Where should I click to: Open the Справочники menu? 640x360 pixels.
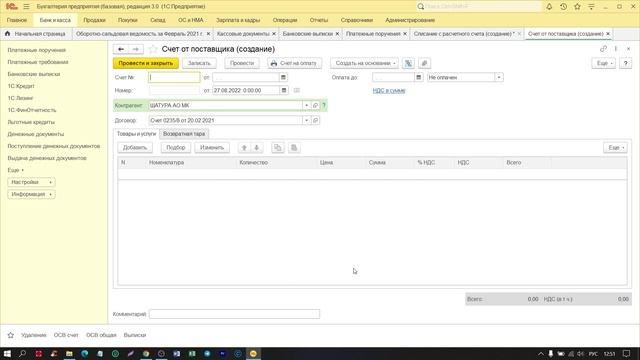tap(357, 20)
